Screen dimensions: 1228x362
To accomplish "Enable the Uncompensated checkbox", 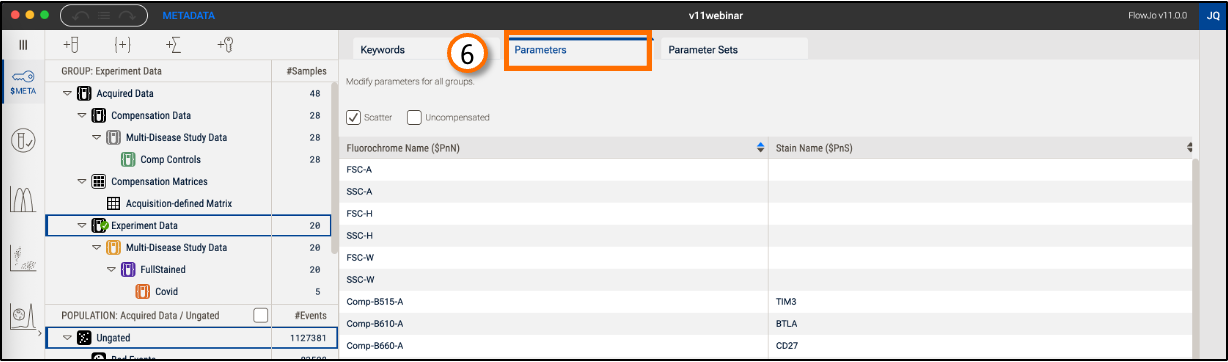I will tap(414, 117).
